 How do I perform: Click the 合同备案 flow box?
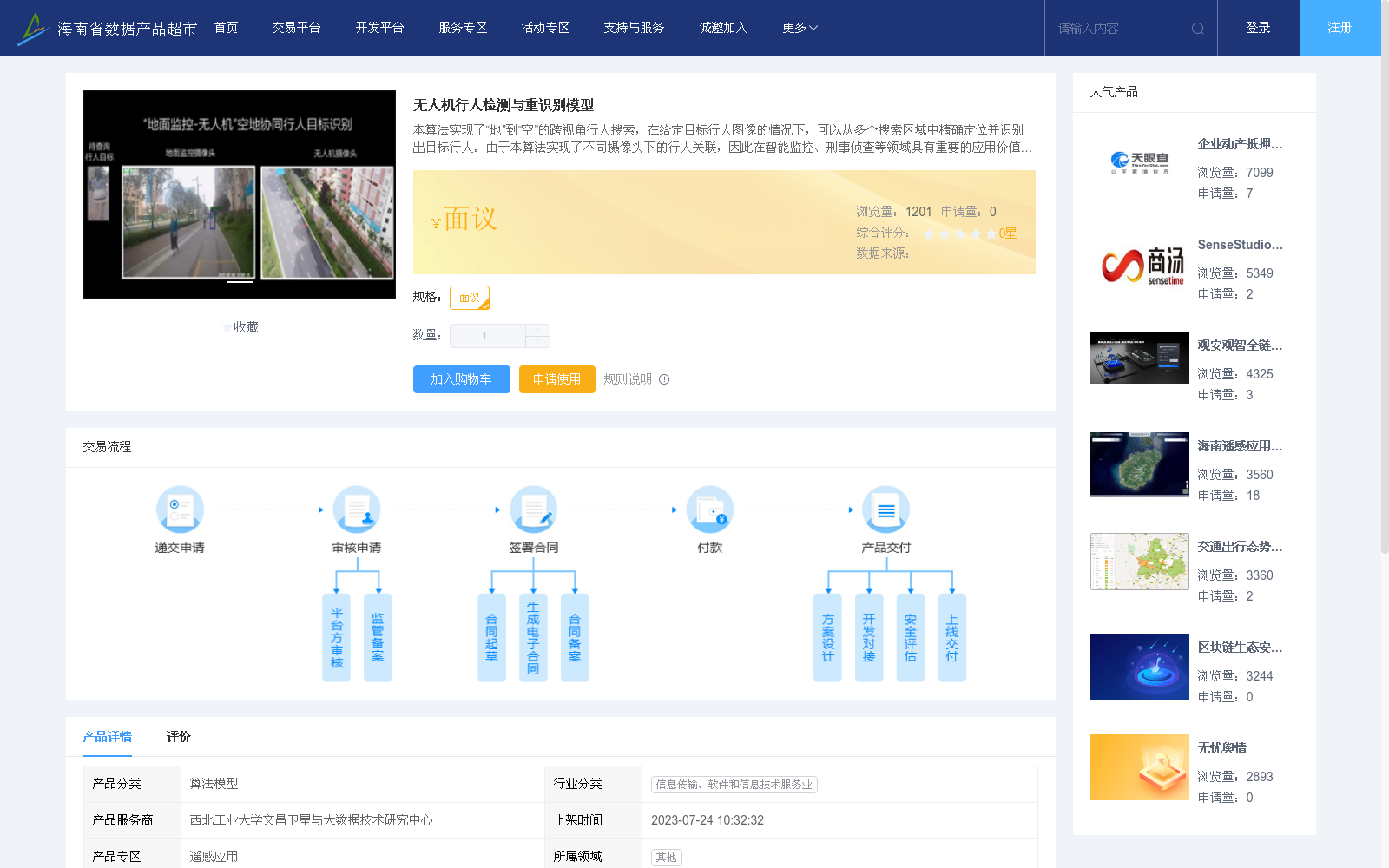(x=575, y=638)
